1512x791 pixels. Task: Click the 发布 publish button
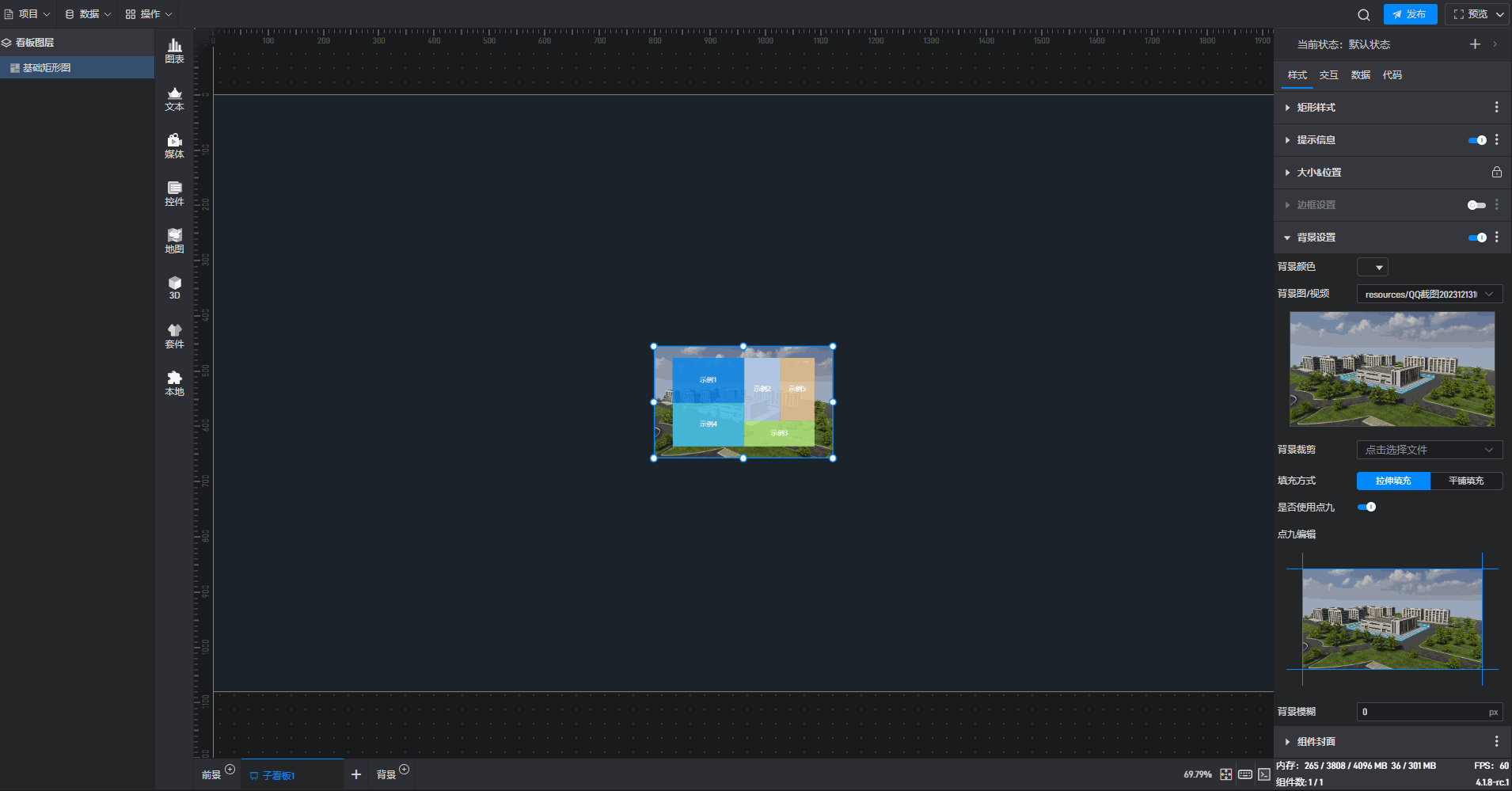(1410, 14)
